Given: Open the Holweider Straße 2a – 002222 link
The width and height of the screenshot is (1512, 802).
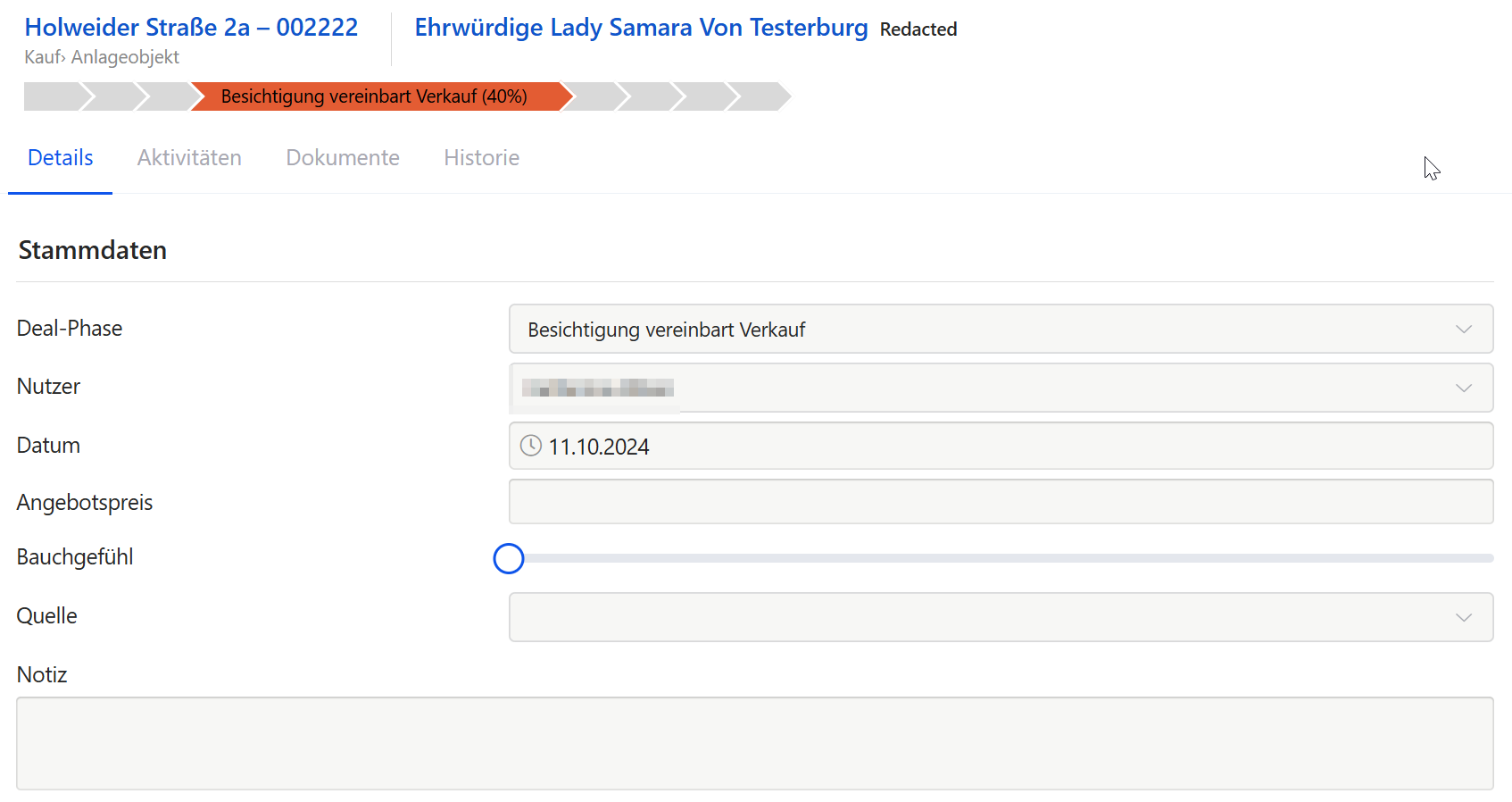Looking at the screenshot, I should coord(191,28).
